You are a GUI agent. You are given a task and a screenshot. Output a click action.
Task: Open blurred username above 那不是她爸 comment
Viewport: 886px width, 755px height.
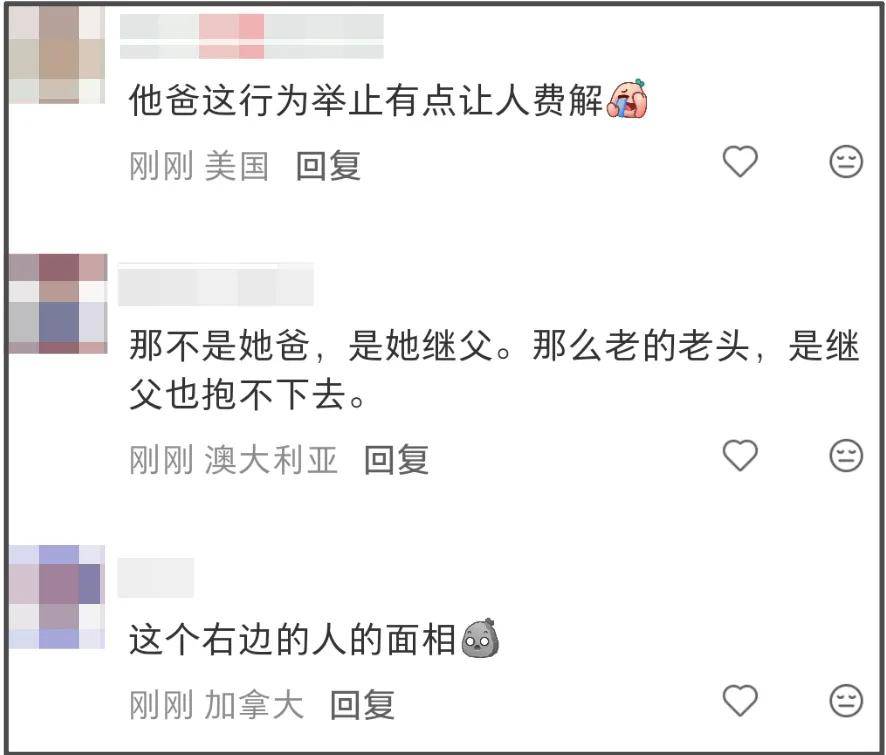coord(216,285)
